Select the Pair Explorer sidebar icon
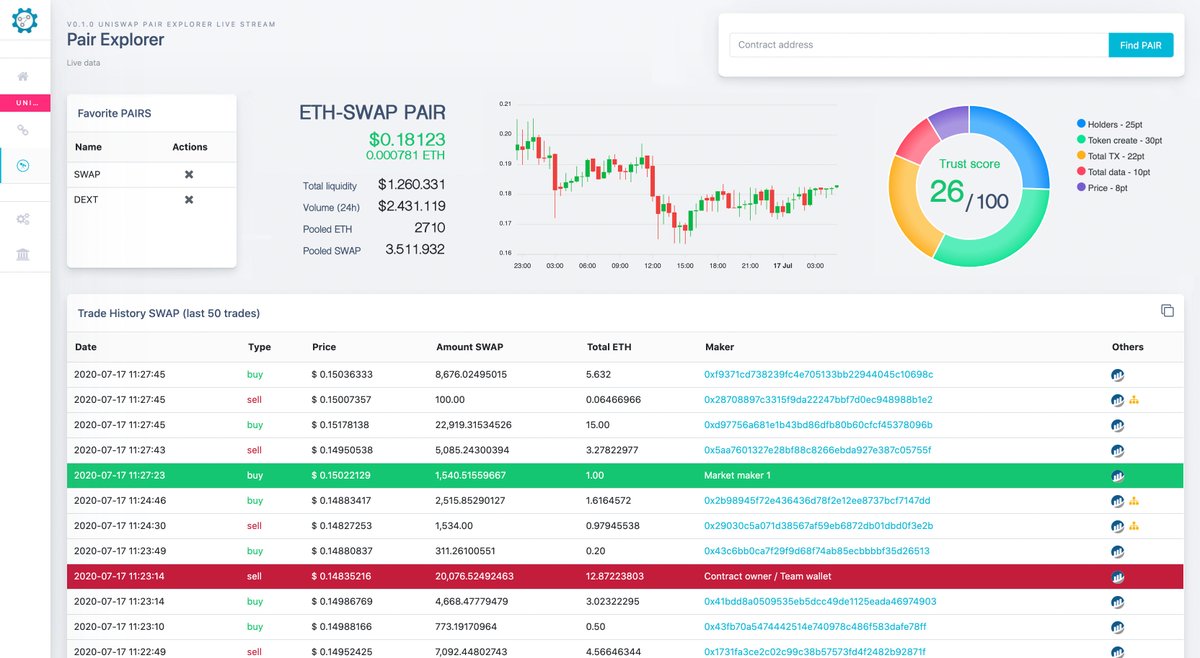The image size is (1200, 658). pos(23,165)
